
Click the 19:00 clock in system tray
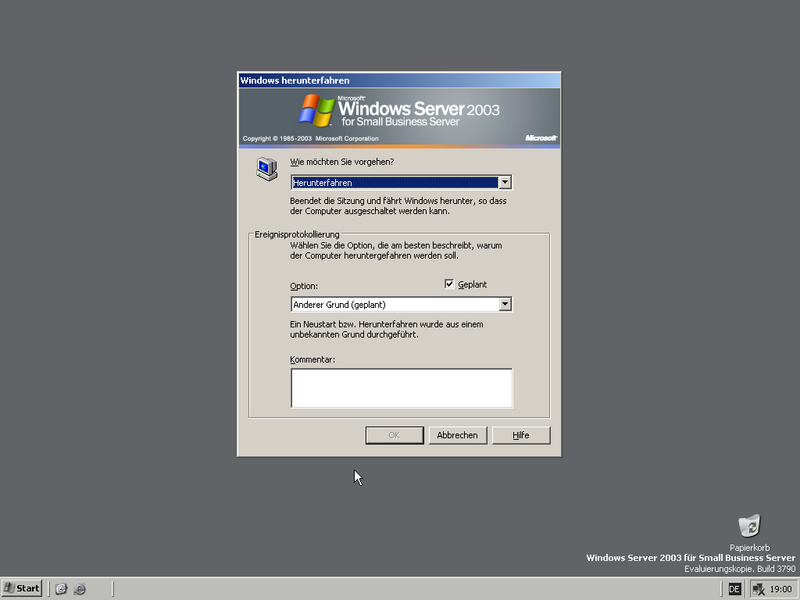tap(779, 588)
